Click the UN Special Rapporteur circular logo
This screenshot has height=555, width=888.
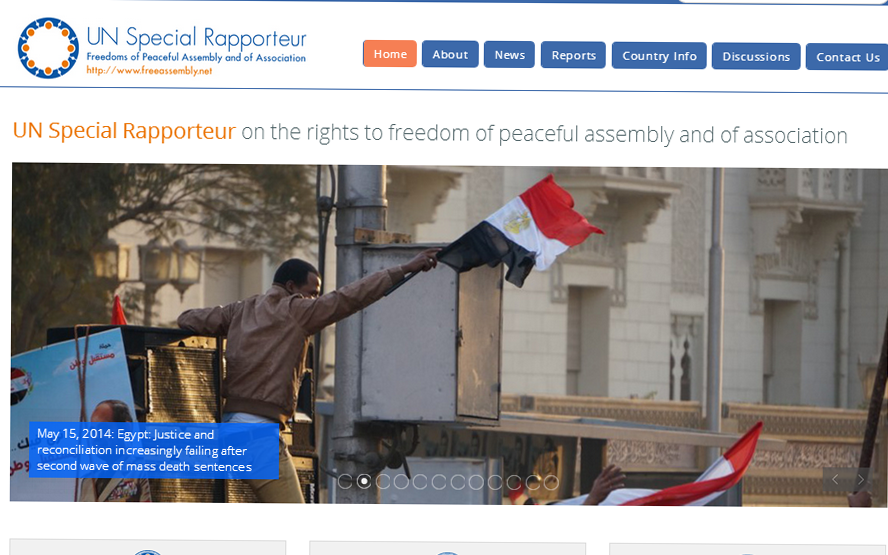pyautogui.click(x=48, y=48)
